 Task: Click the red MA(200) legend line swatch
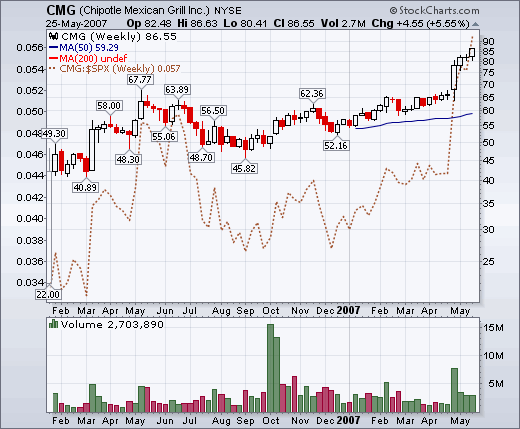[x=53, y=58]
